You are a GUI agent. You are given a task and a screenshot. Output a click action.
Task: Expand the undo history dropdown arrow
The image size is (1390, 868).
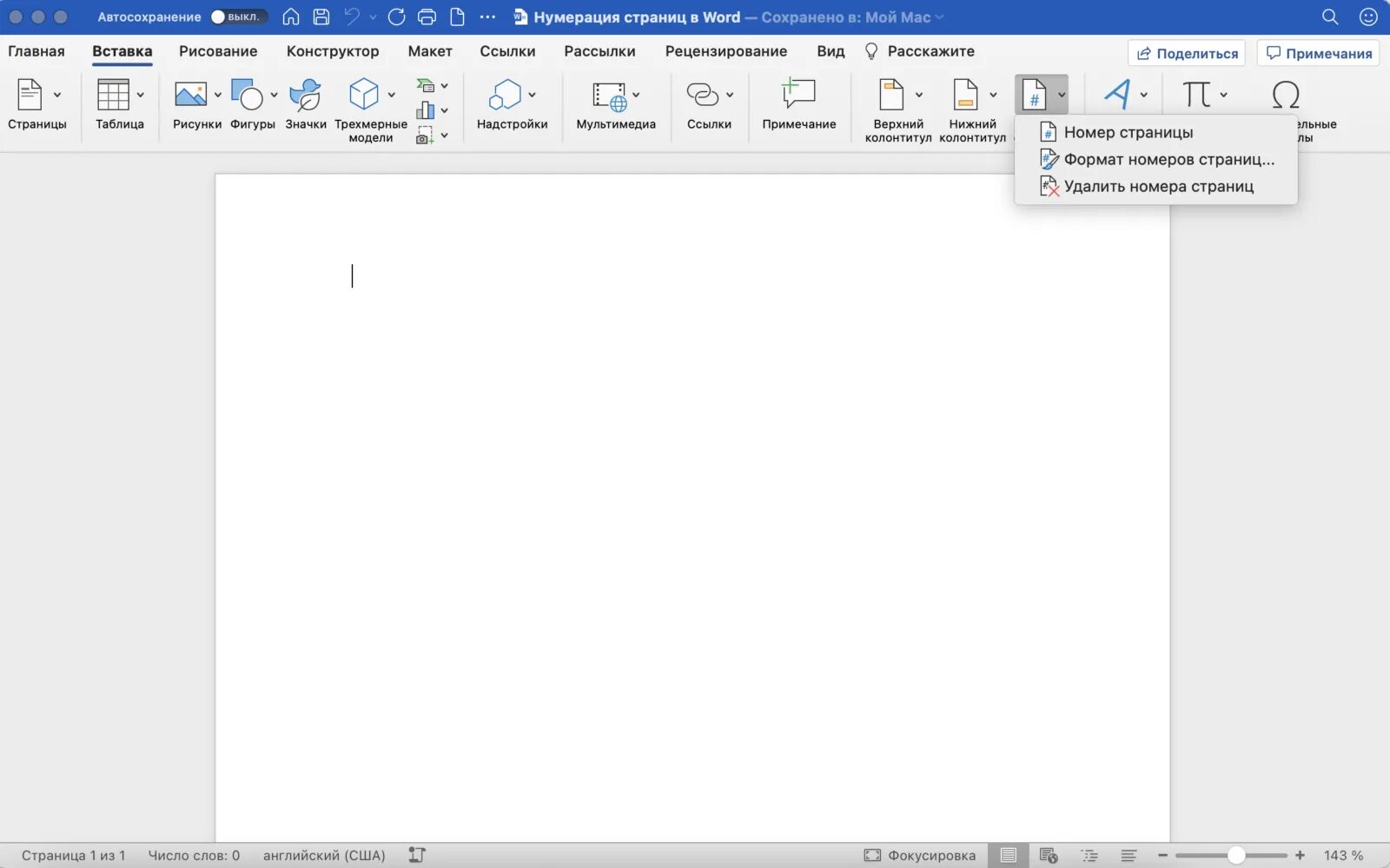(373, 17)
